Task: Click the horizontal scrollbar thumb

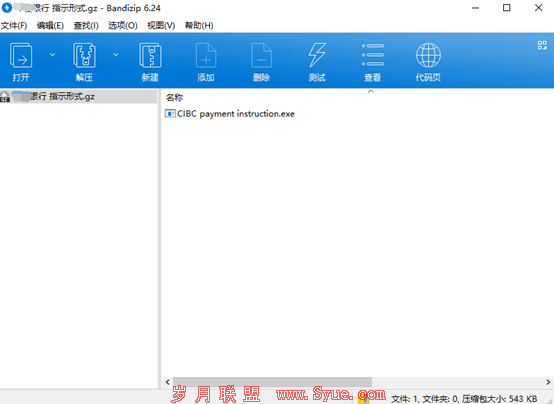Action: coord(272,382)
